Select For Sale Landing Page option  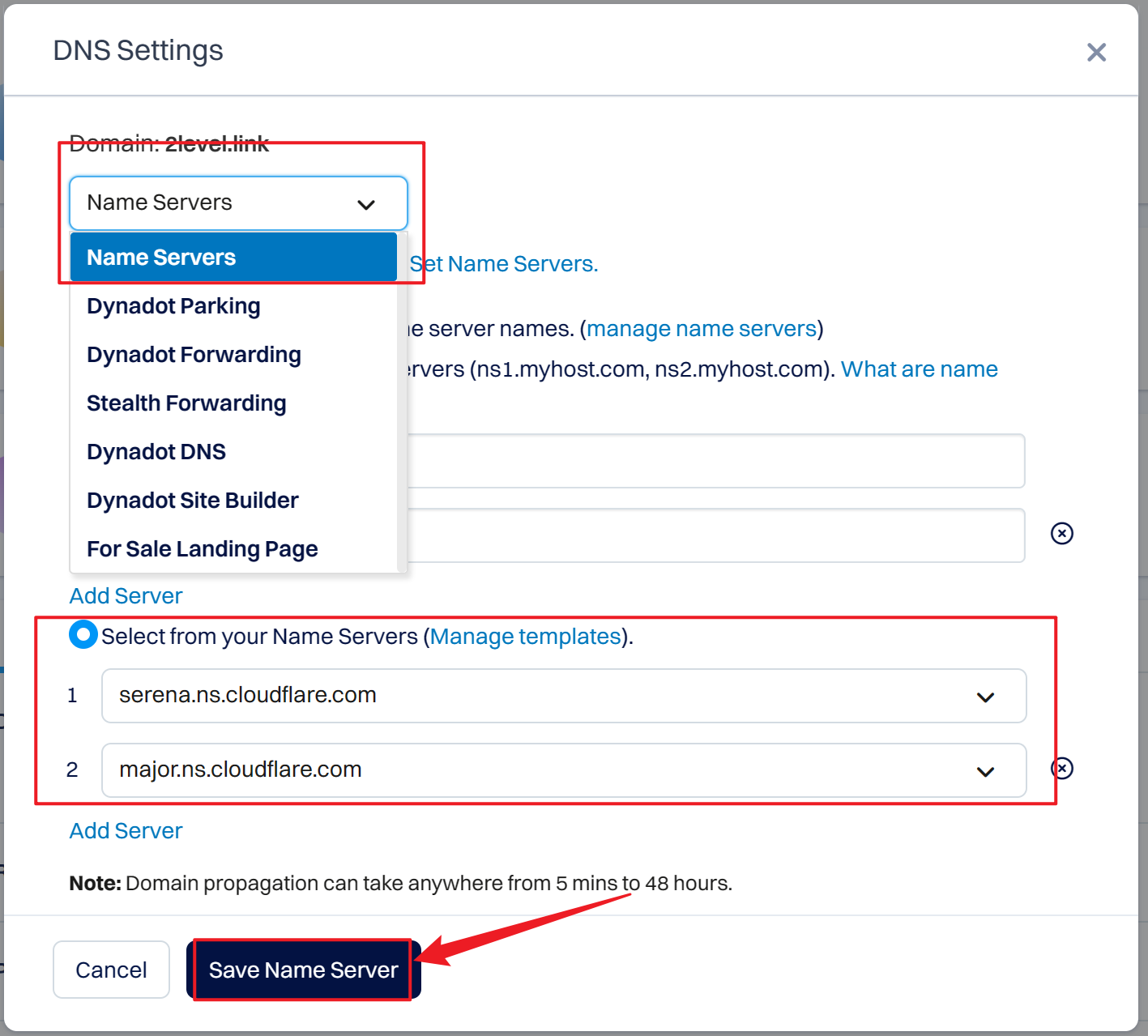point(202,549)
